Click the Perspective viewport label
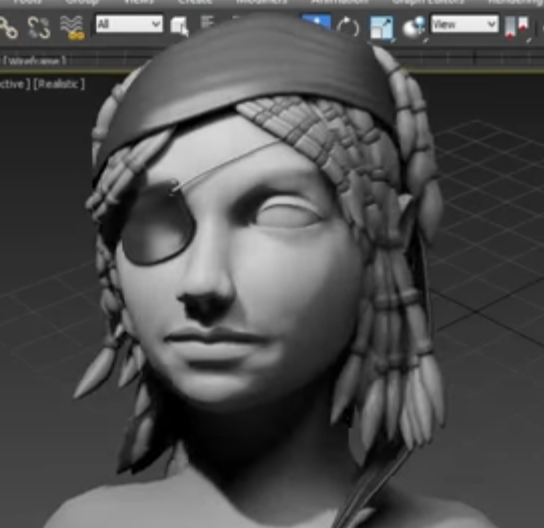Image resolution: width=544 pixels, height=528 pixels. coord(14,84)
